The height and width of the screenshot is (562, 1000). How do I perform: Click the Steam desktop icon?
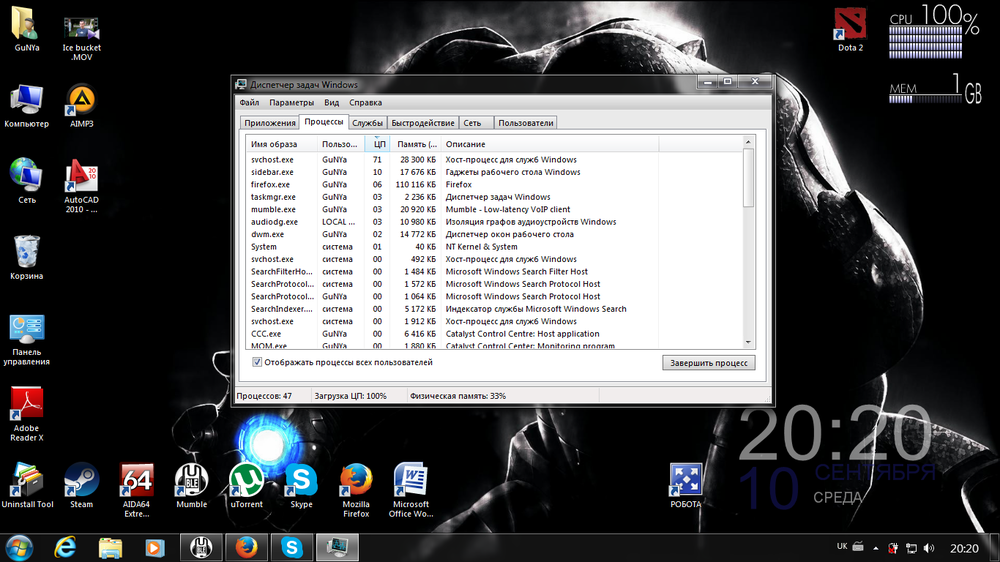point(81,480)
